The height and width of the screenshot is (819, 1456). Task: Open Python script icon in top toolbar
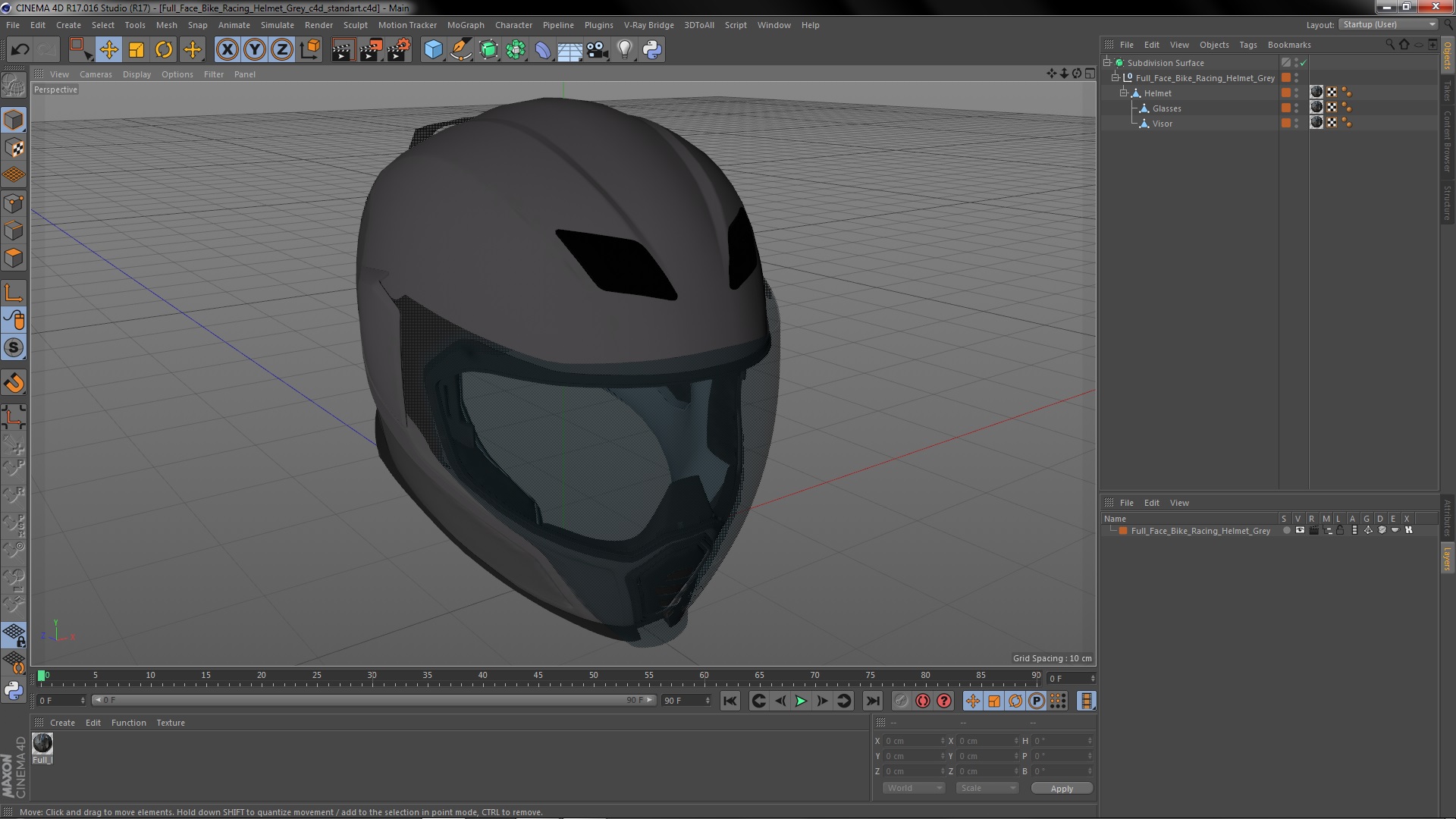(652, 50)
